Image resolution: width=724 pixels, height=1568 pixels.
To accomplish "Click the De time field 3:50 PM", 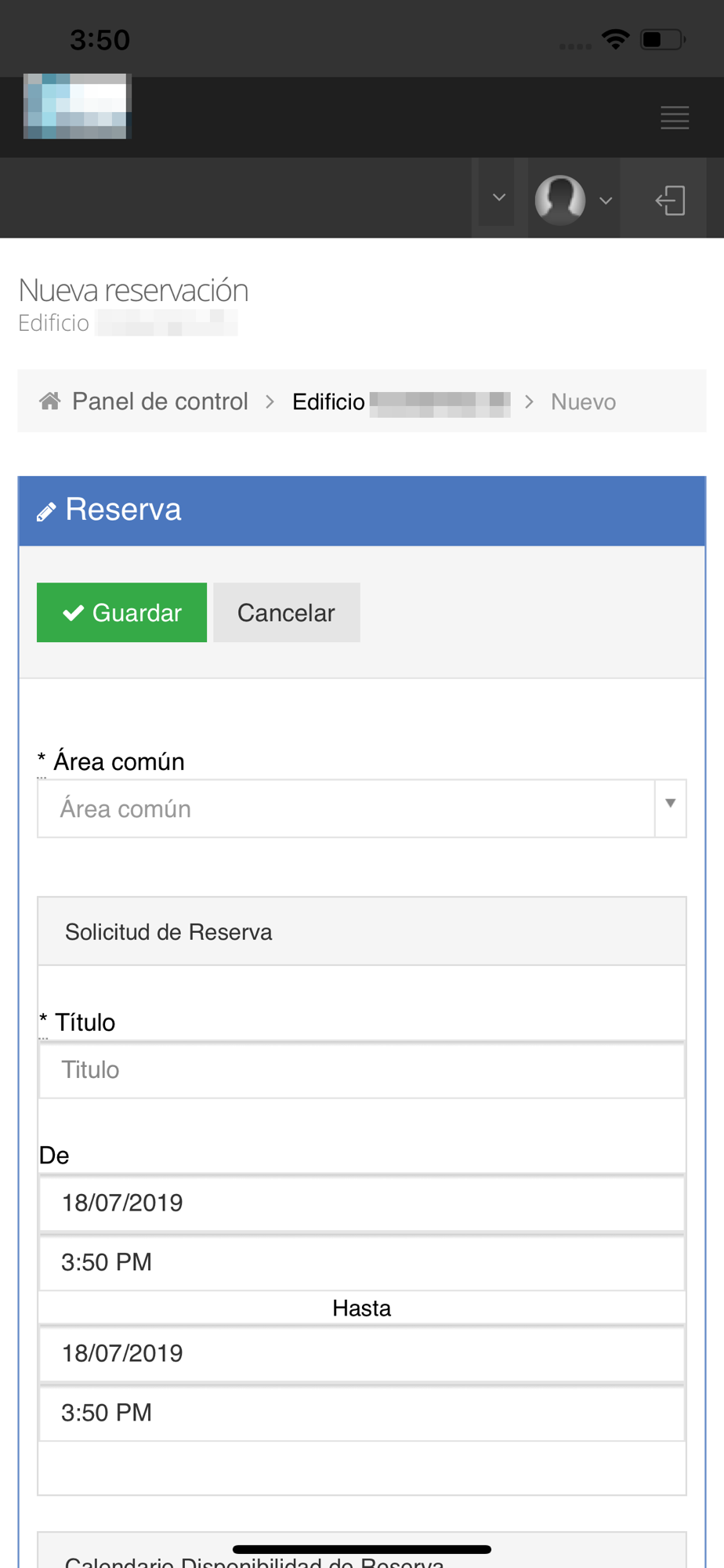I will pyautogui.click(x=362, y=1262).
